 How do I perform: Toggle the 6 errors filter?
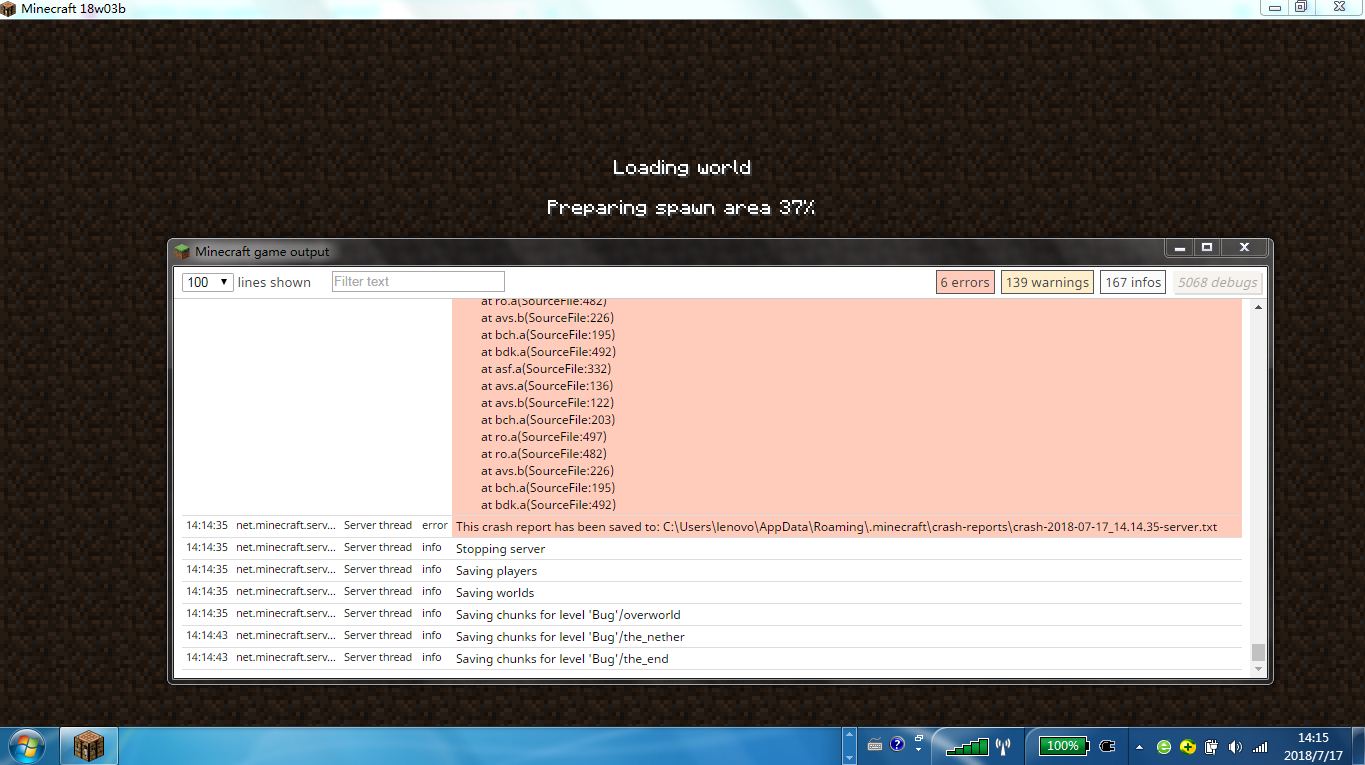point(965,282)
